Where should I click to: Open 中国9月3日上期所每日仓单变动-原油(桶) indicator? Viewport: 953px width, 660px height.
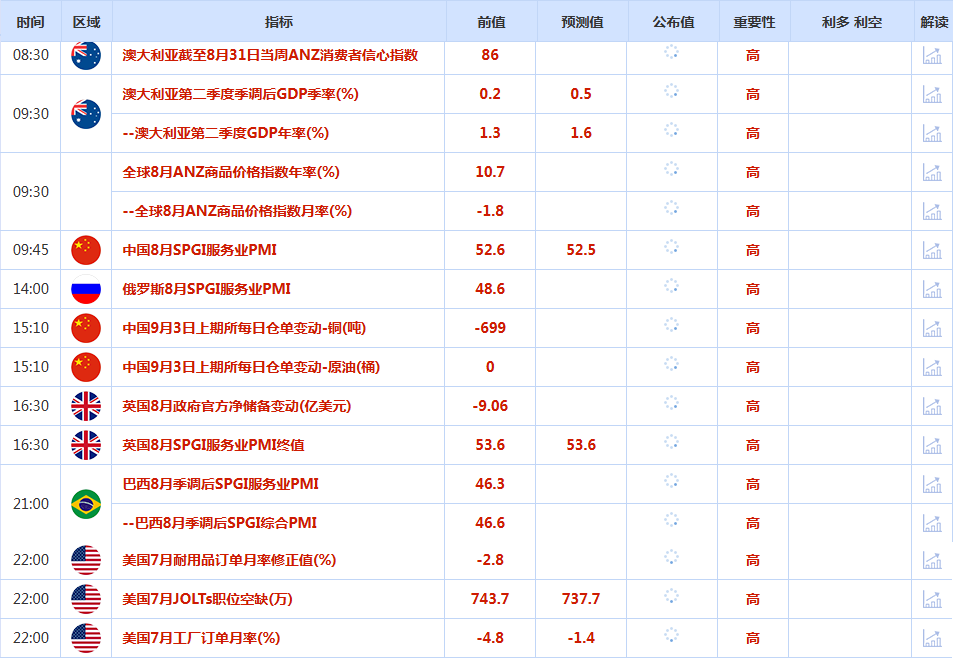[251, 367]
